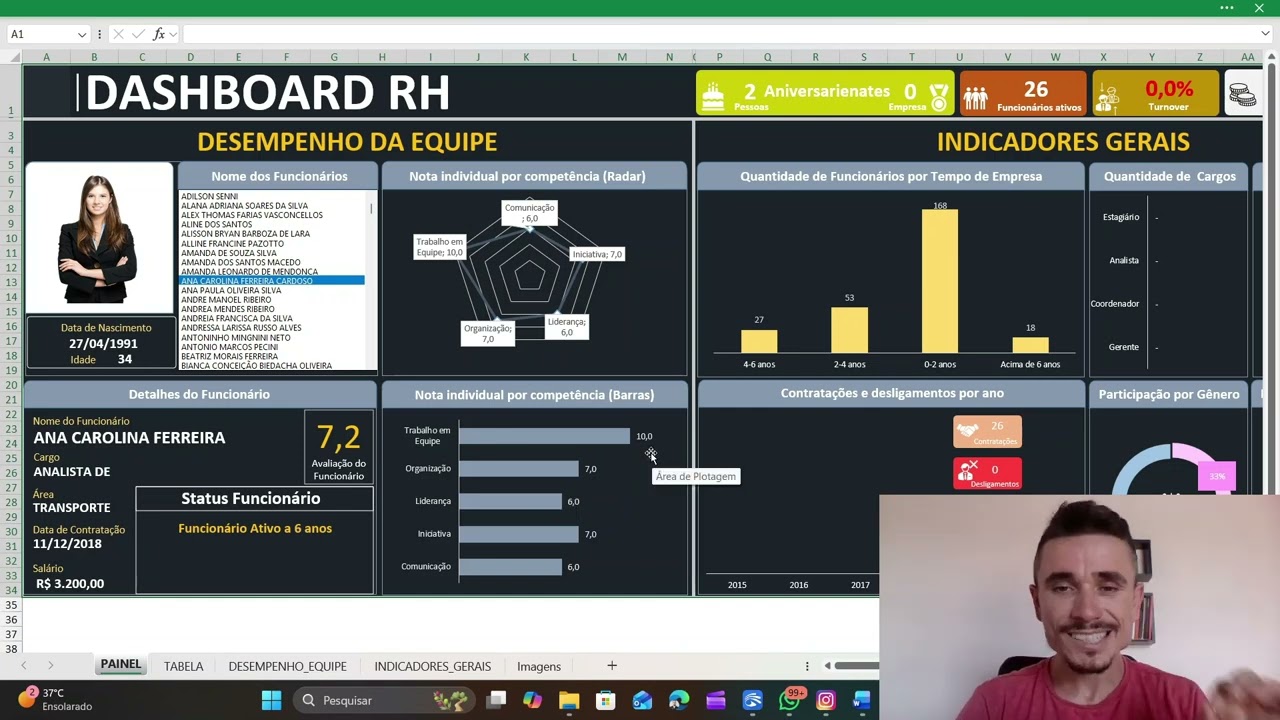The width and height of the screenshot is (1280, 720).
Task: Open the sheet tab options dots
Action: pos(807,666)
